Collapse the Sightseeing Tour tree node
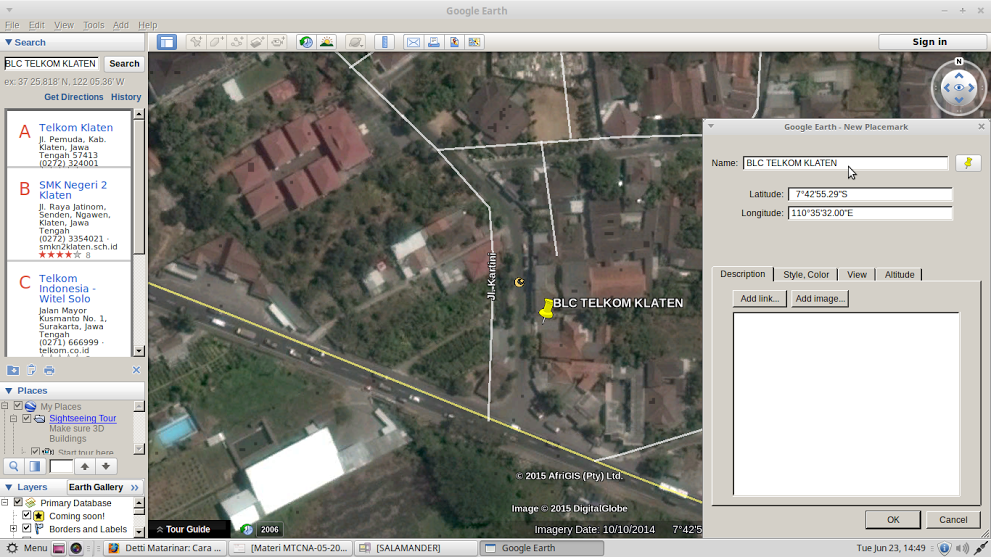Screen dimensions: 991x557 point(13,418)
